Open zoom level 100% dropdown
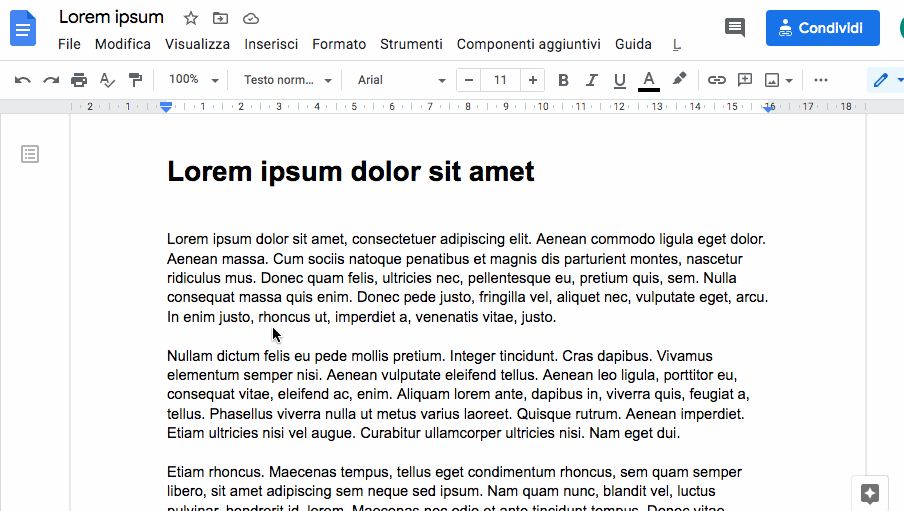Viewport: 904px width, 511px height. [x=193, y=80]
